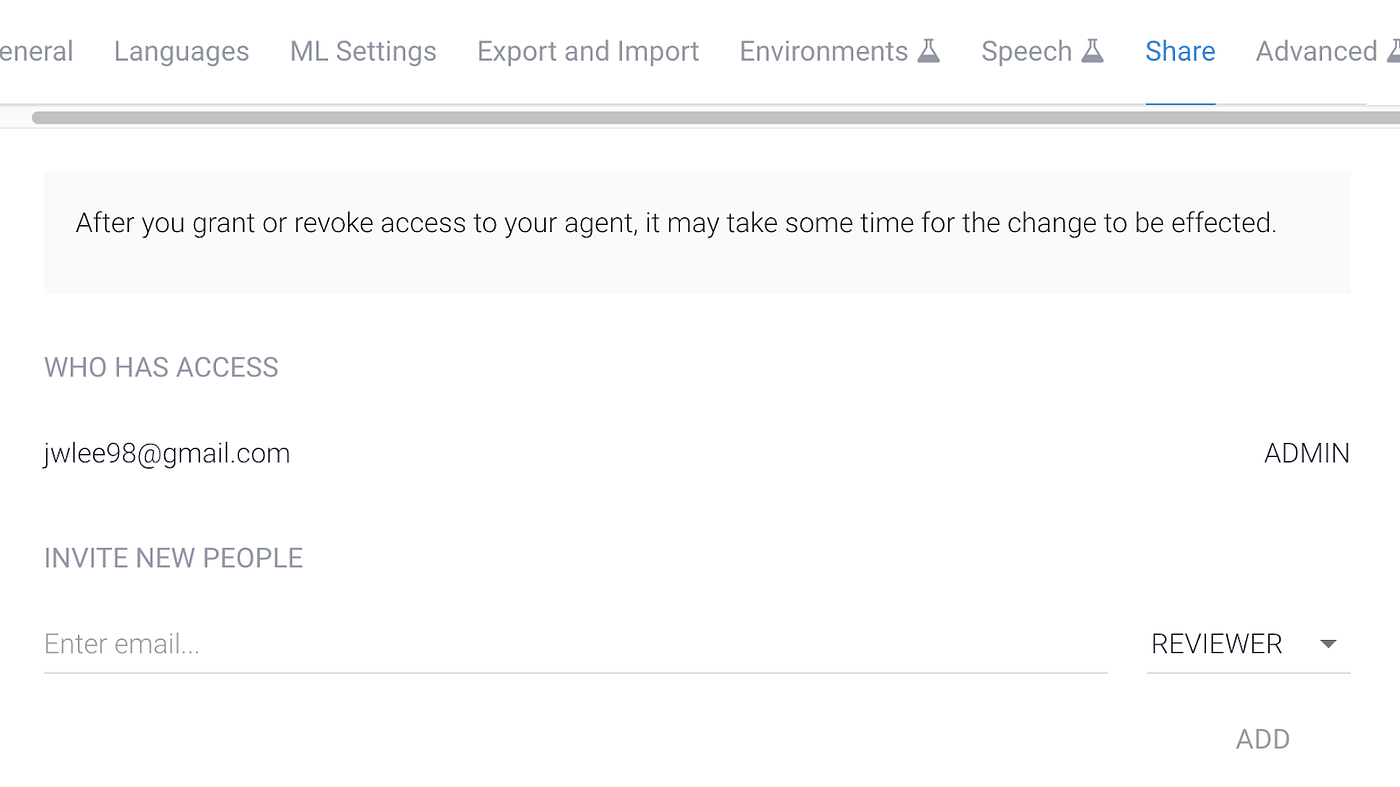Click the INVITE NEW PEOPLE heading

click(x=173, y=558)
